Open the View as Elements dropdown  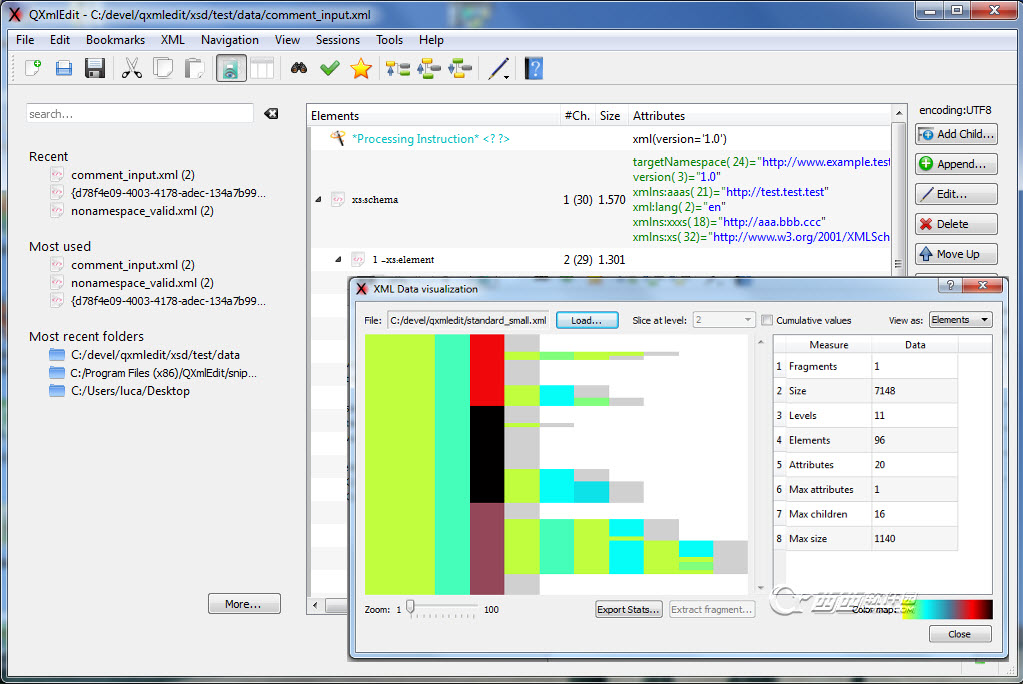click(960, 319)
